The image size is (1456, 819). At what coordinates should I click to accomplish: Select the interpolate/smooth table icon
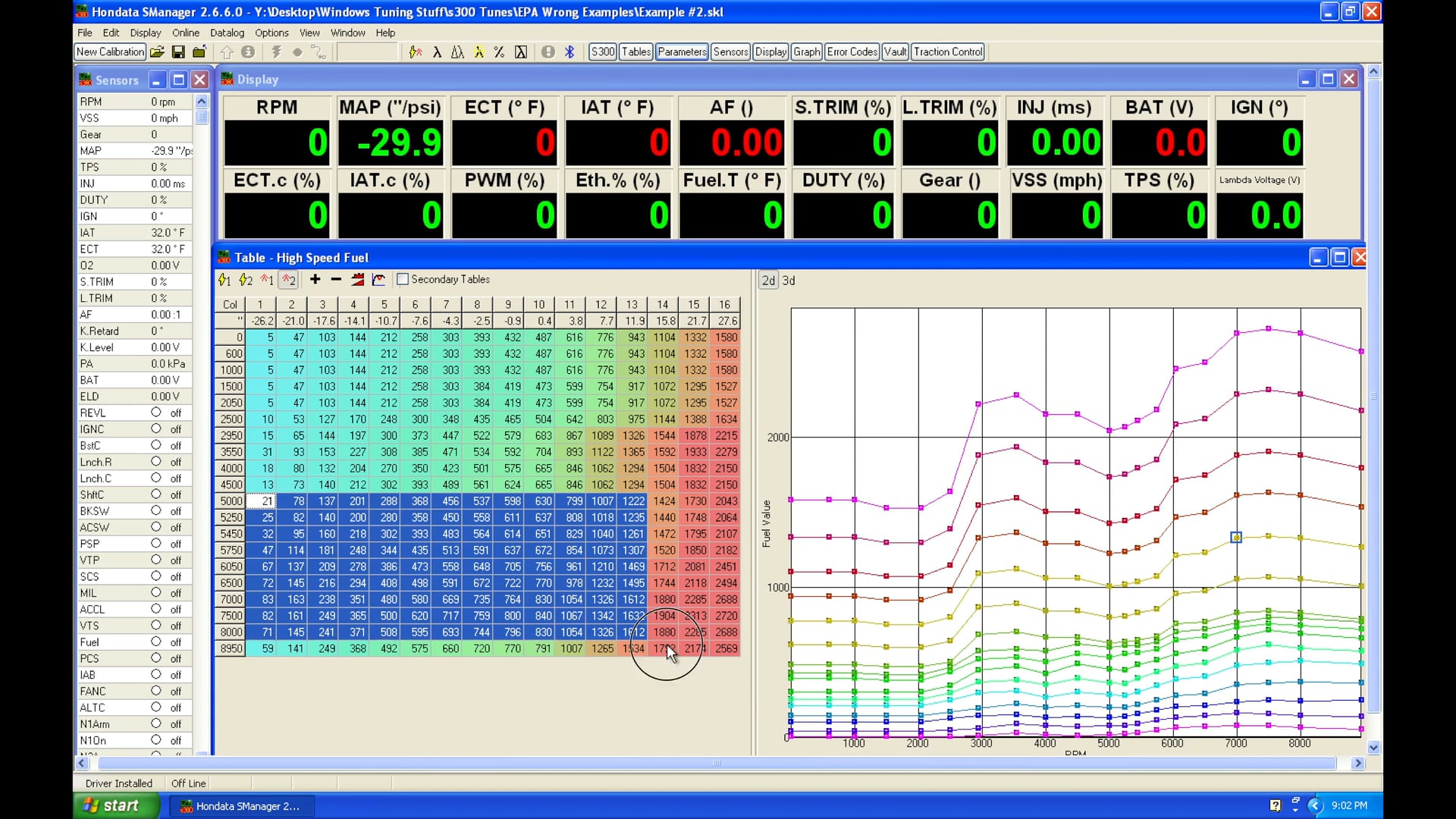coord(358,279)
